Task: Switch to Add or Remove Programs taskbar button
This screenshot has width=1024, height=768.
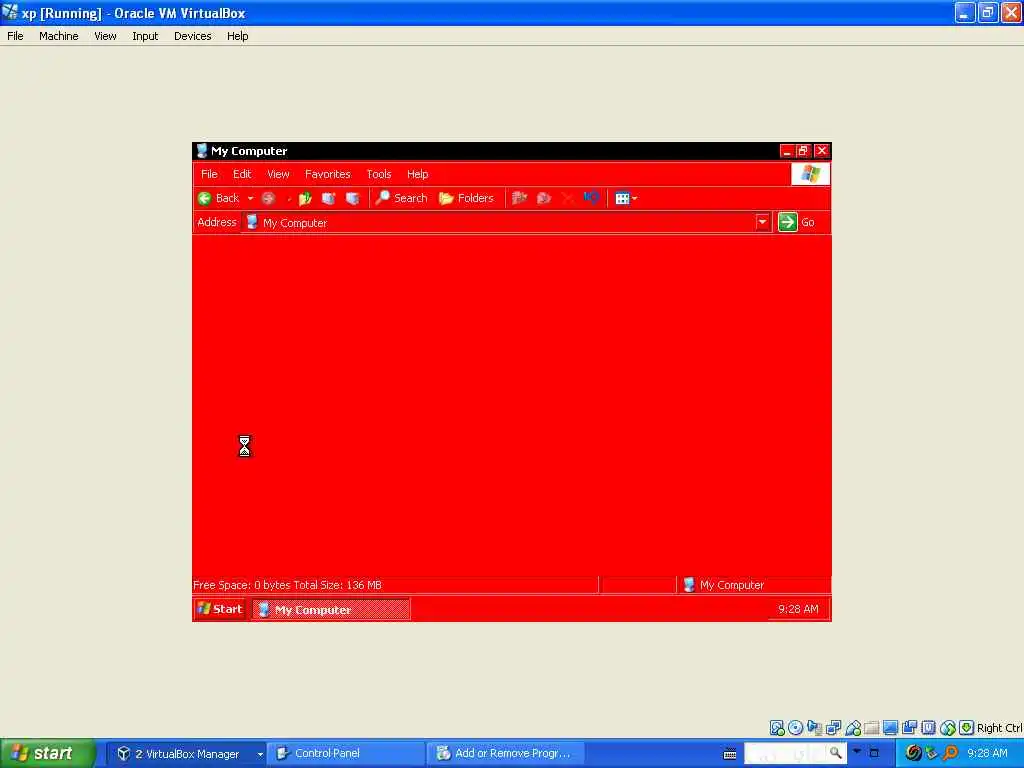Action: coord(505,754)
